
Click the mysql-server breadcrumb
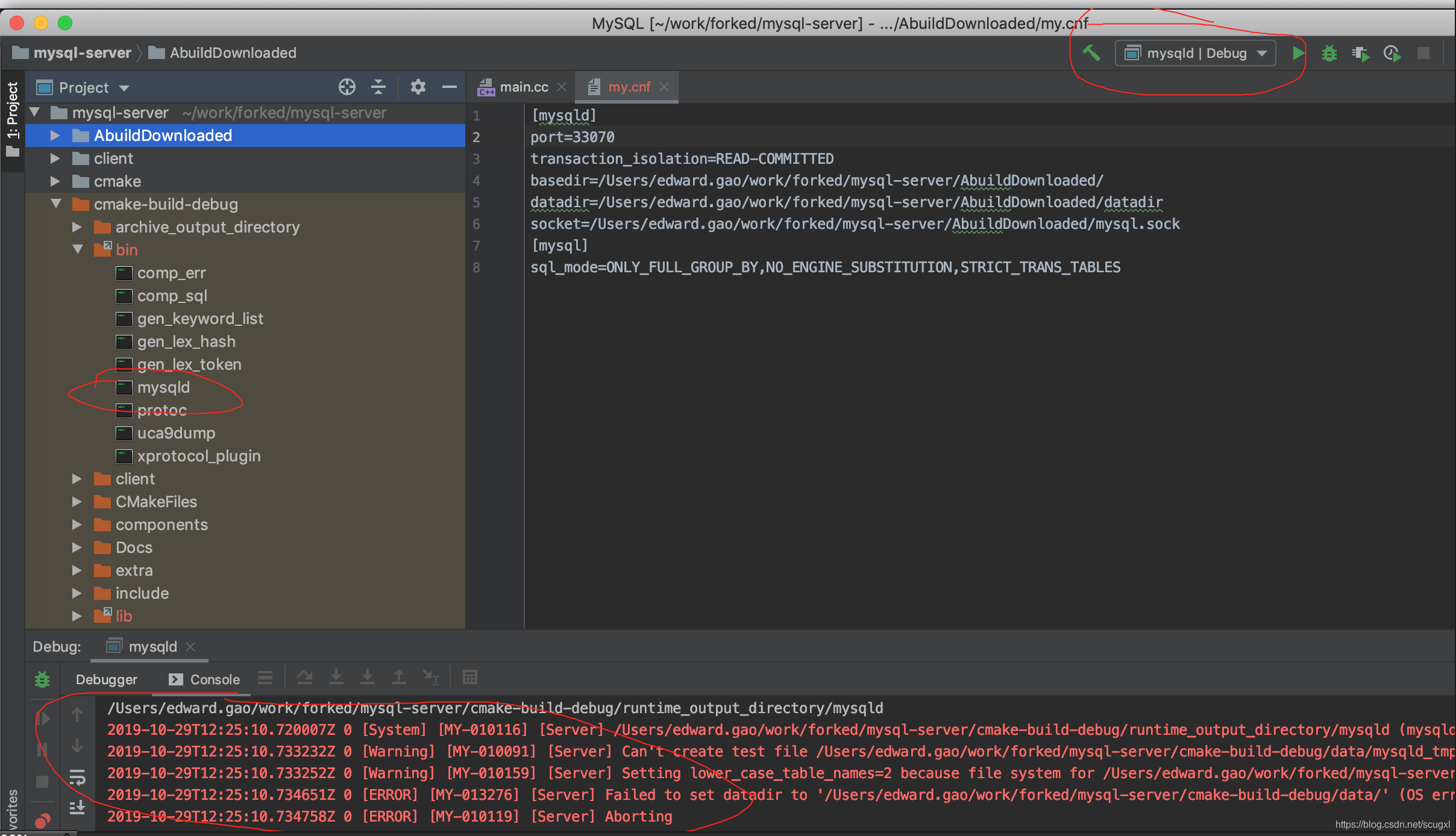(72, 53)
